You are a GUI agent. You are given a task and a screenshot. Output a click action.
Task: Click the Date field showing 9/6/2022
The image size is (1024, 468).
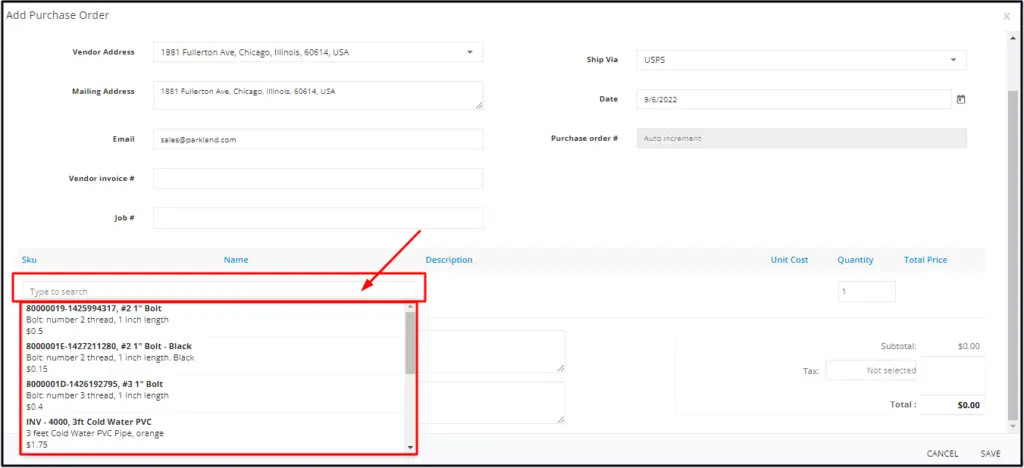tap(793, 100)
